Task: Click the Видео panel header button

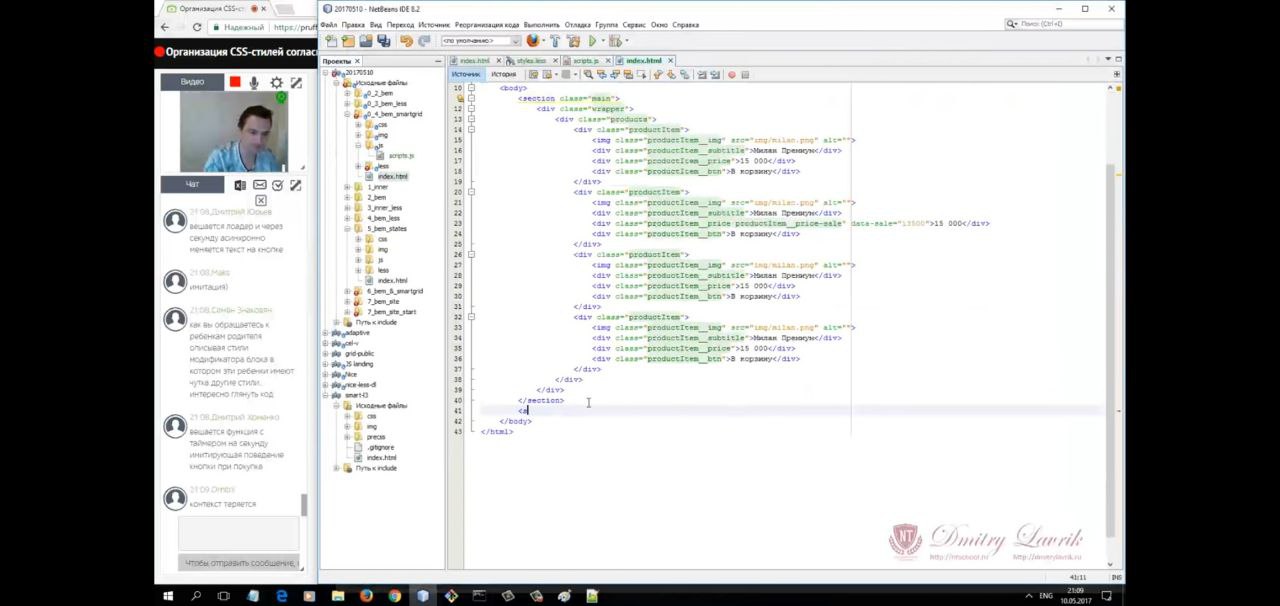Action: pyautogui.click(x=192, y=82)
